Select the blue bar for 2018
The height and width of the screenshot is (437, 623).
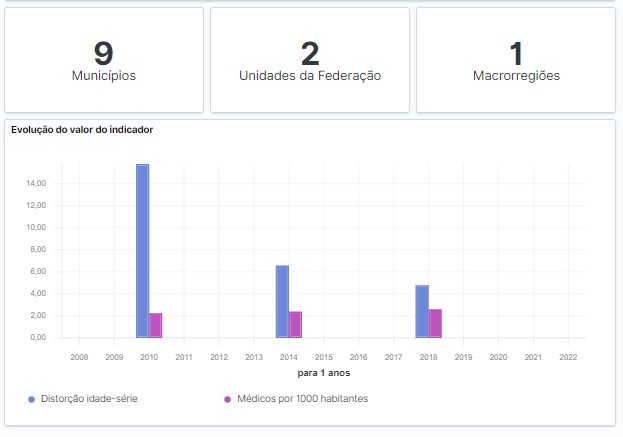point(422,311)
